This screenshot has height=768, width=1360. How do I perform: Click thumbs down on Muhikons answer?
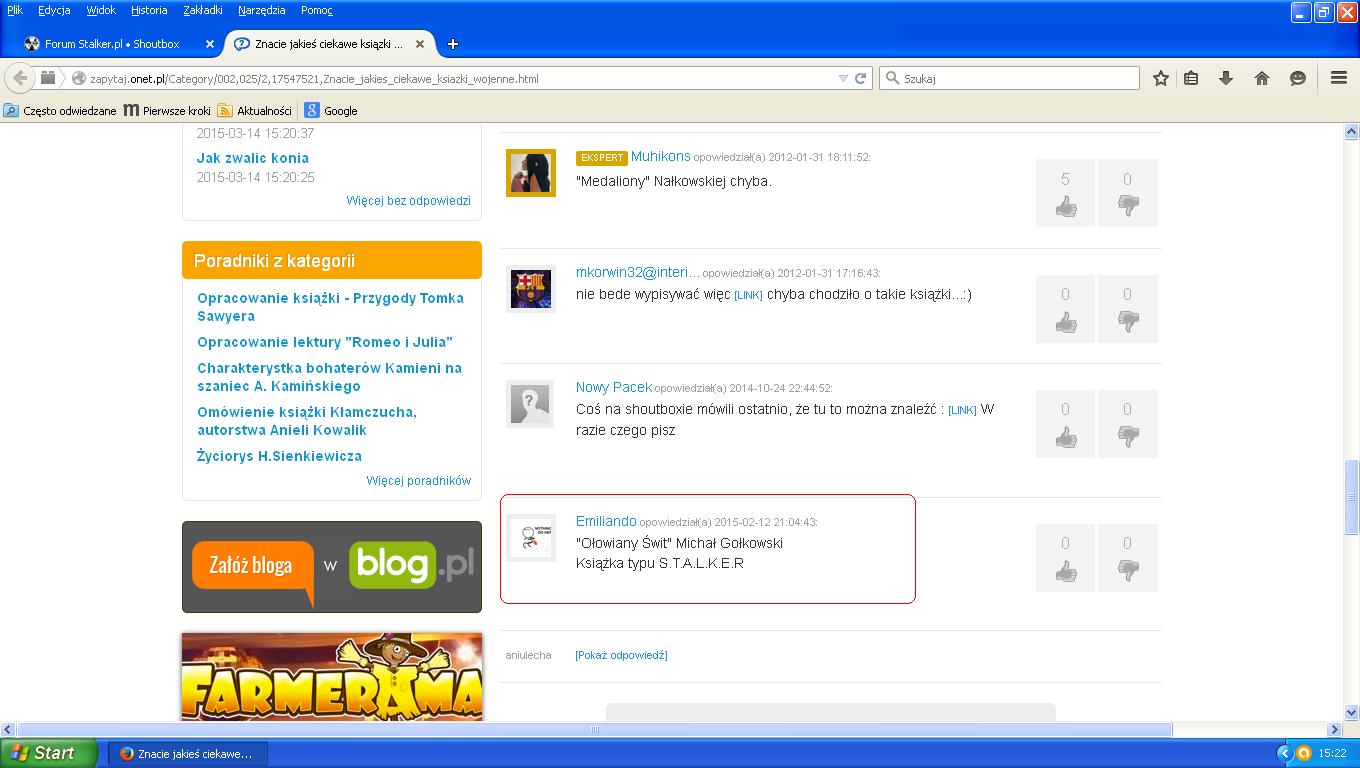1127,206
